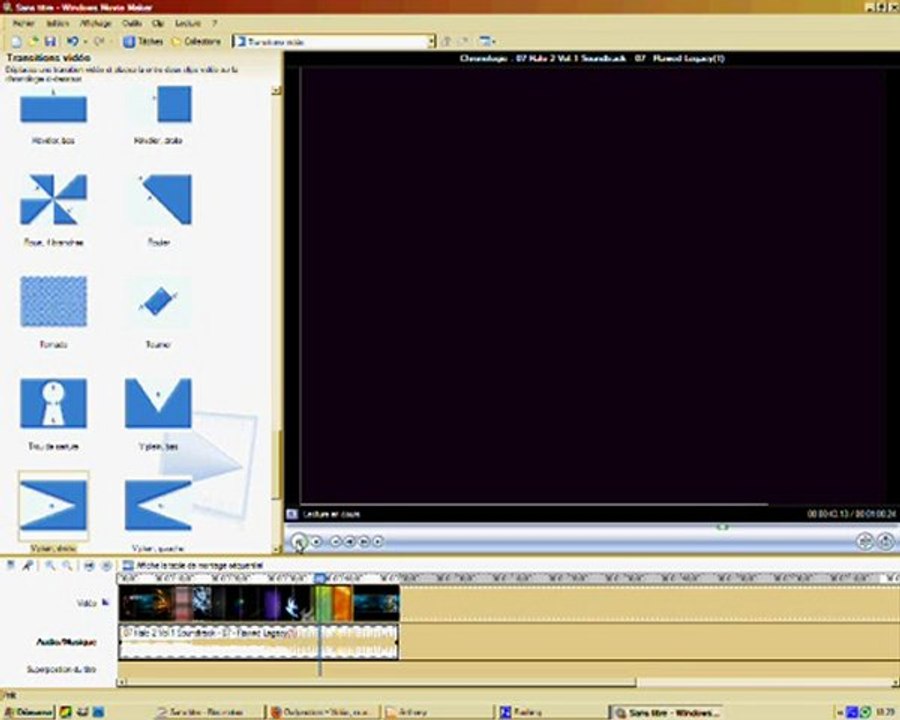Click the Take picture icon in the preview
900x720 pixels.
click(886, 541)
